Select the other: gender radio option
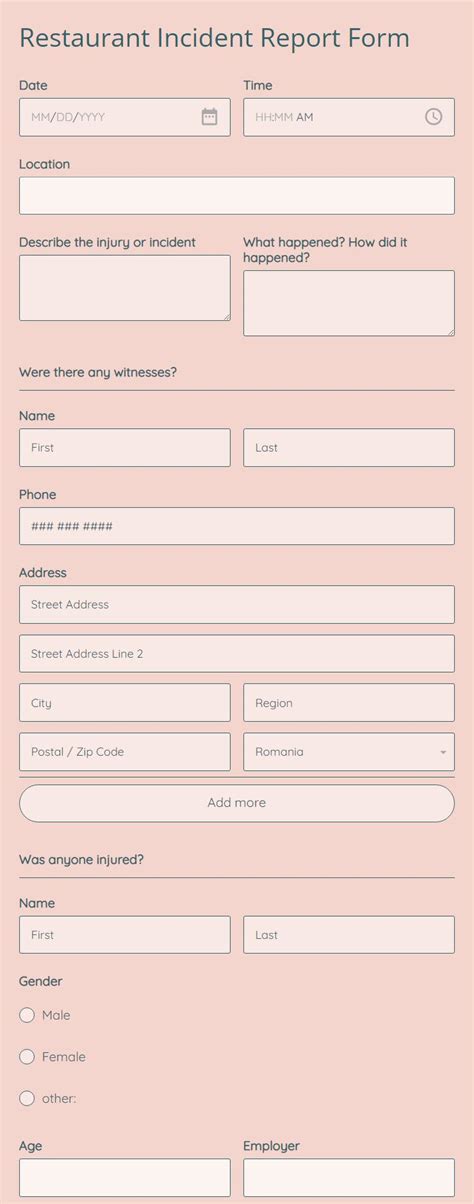This screenshot has width=474, height=1204. [27, 1098]
